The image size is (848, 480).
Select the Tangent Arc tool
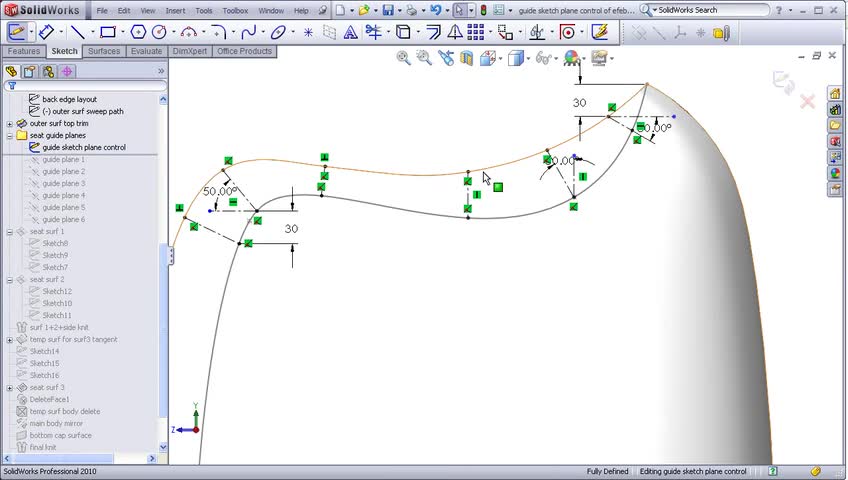188,32
